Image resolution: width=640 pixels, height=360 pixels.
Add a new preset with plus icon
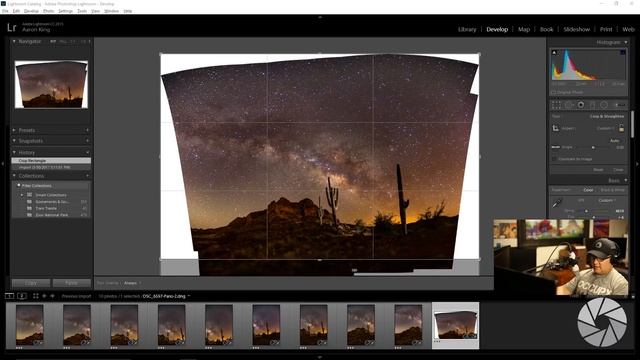tap(87, 130)
